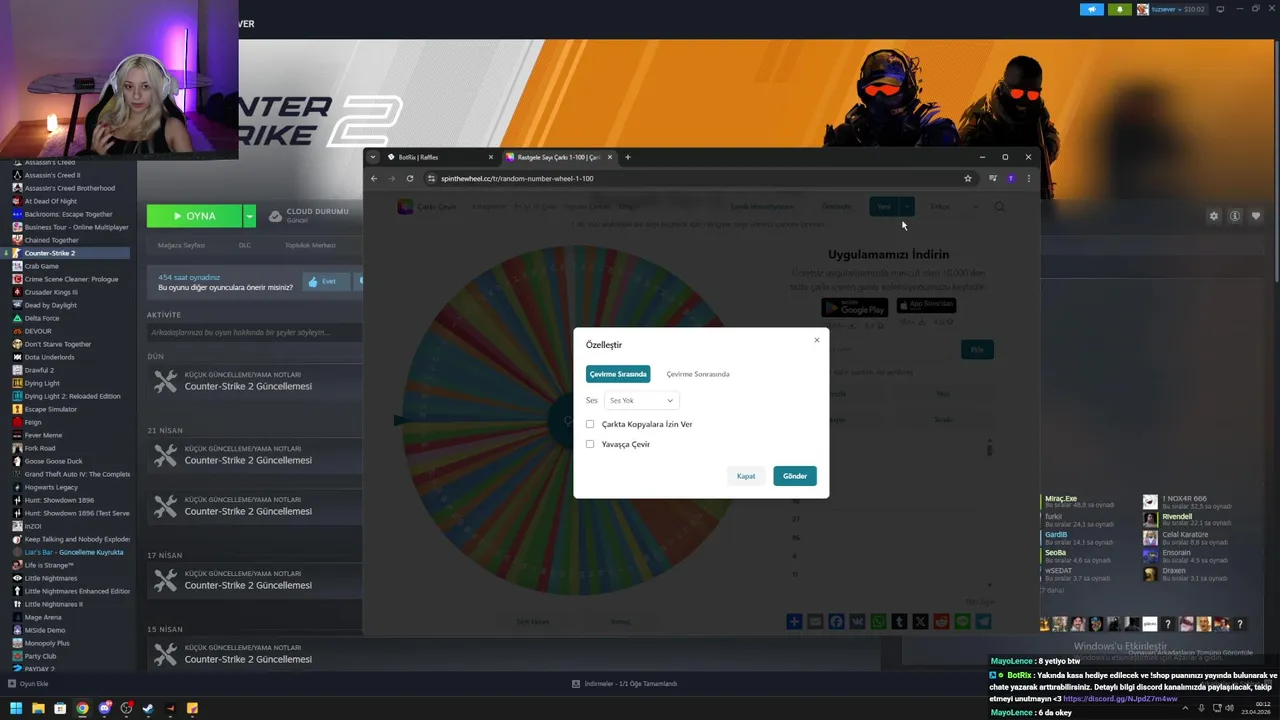Open the Windows Start menu
The width and height of the screenshot is (1280, 720).
(x=16, y=708)
